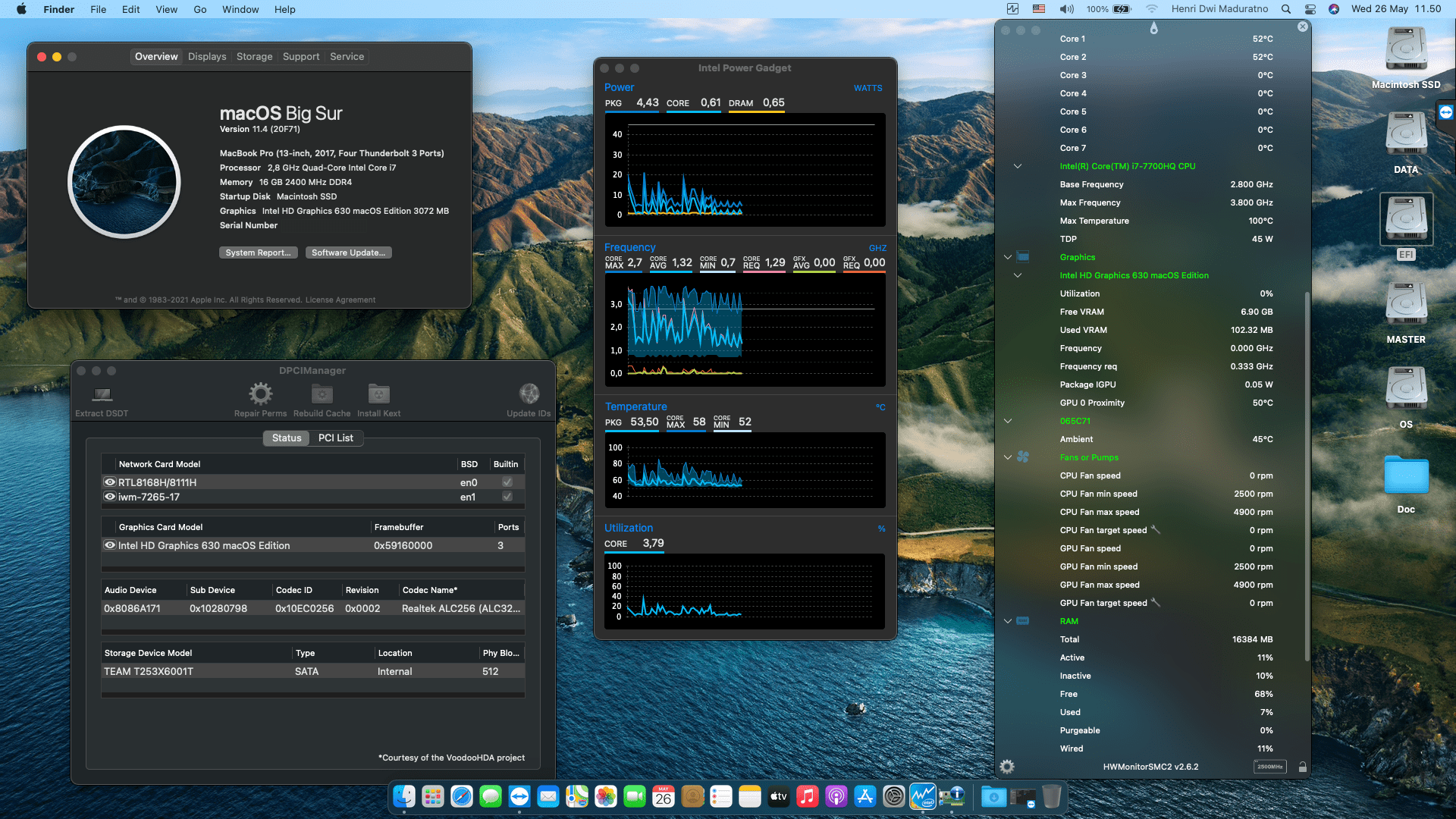
Task: Select the EFI drive on desktop
Action: (x=1406, y=218)
